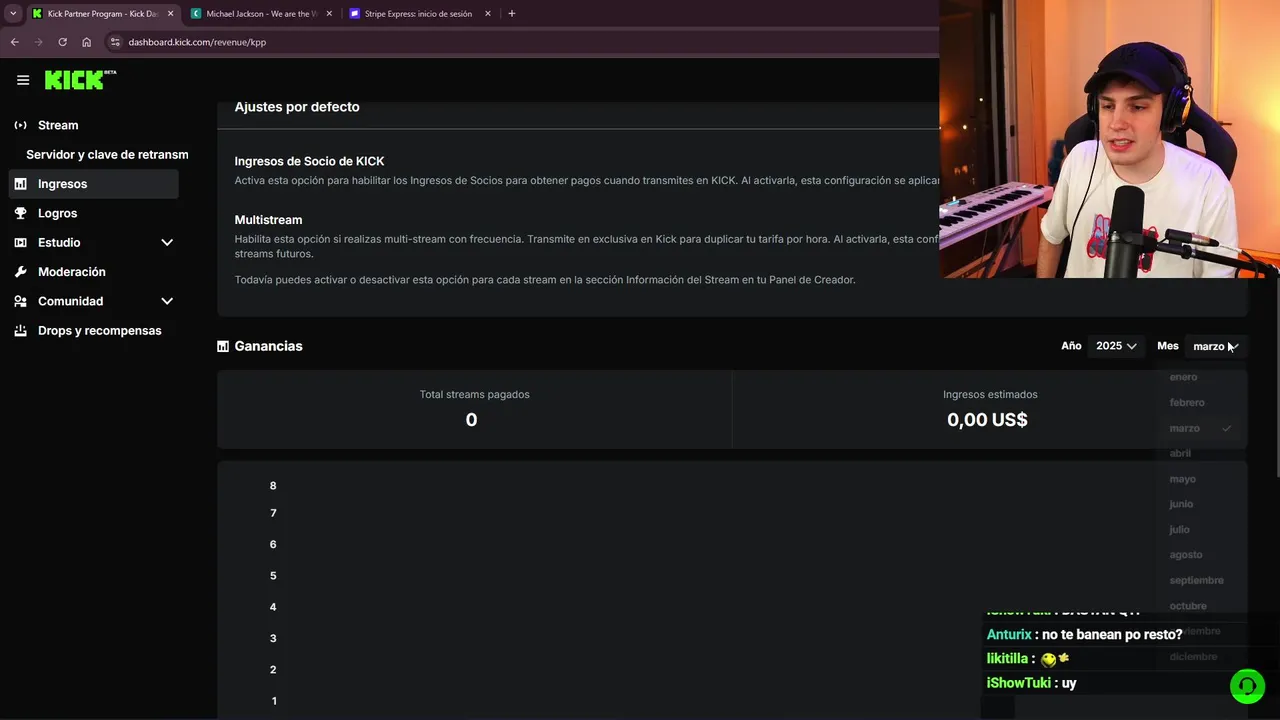1280x720 pixels.
Task: Open the Stream sidebar item
Action: point(94,125)
